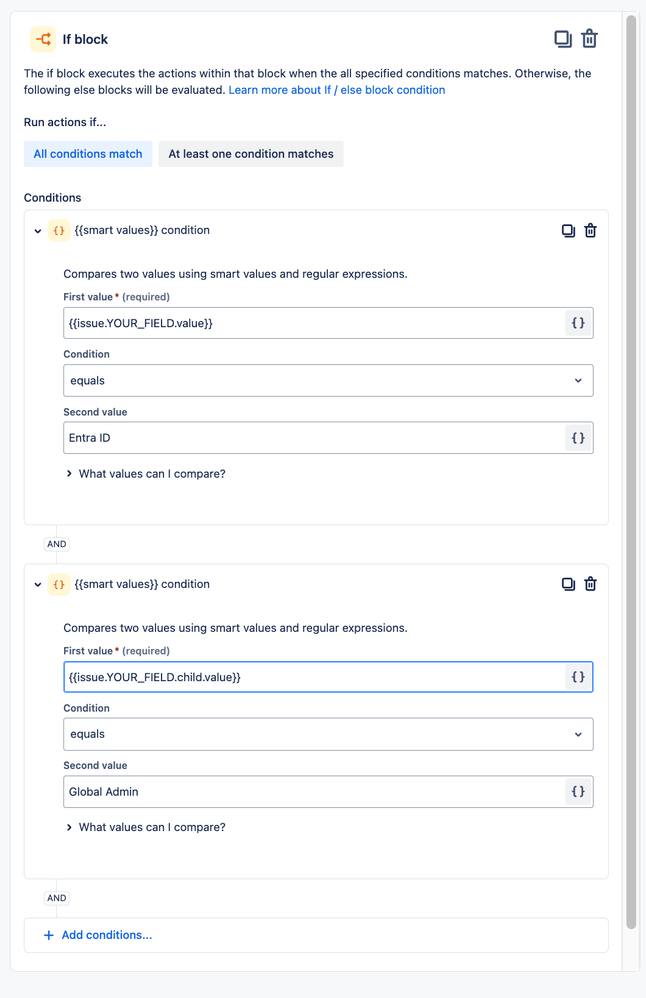Open Learn more about If / else link

(337, 90)
